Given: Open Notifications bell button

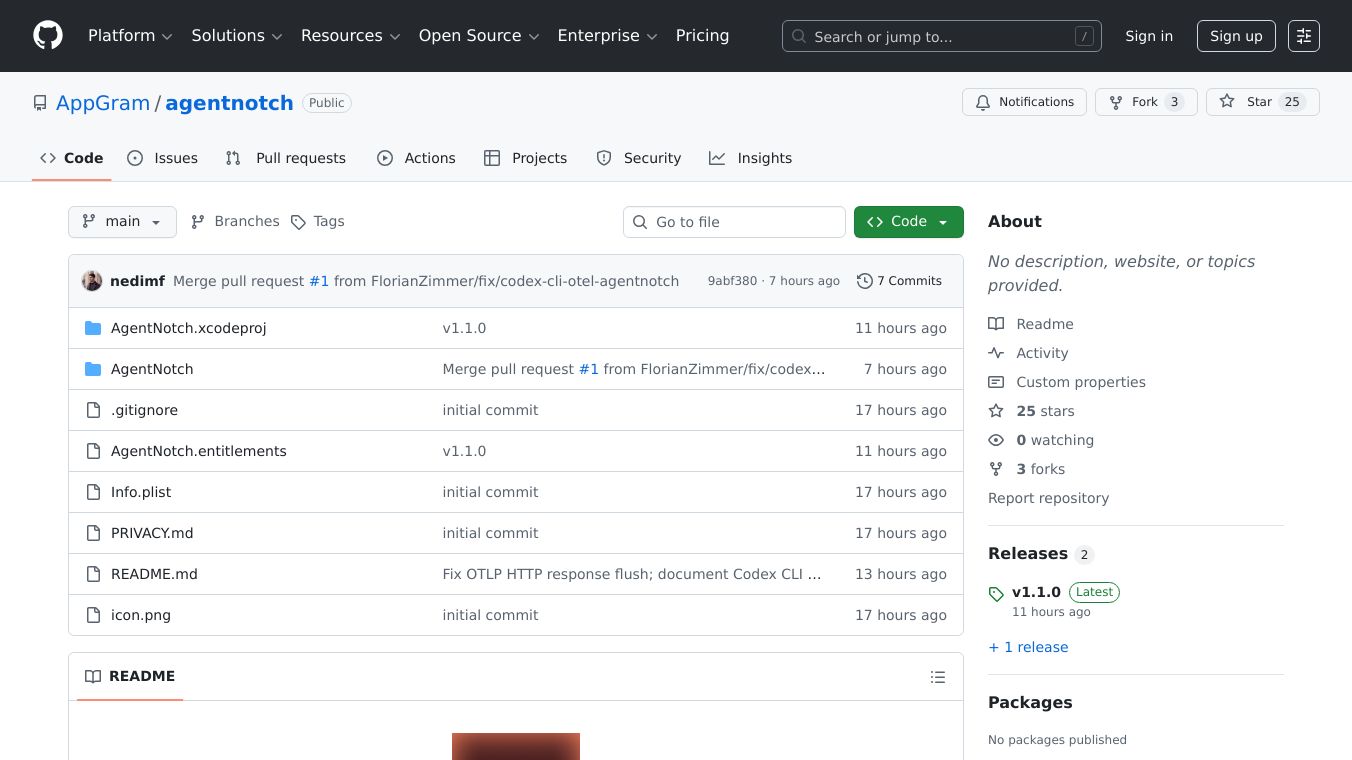Looking at the screenshot, I should (1024, 102).
